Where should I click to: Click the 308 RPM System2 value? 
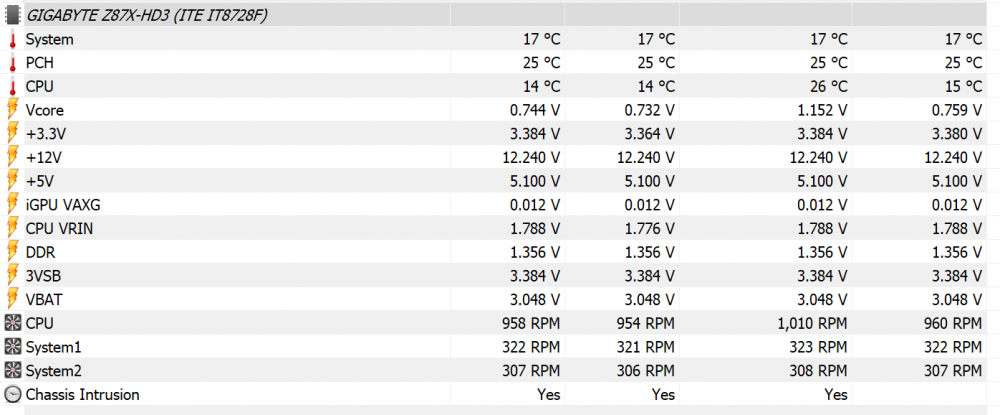(819, 370)
